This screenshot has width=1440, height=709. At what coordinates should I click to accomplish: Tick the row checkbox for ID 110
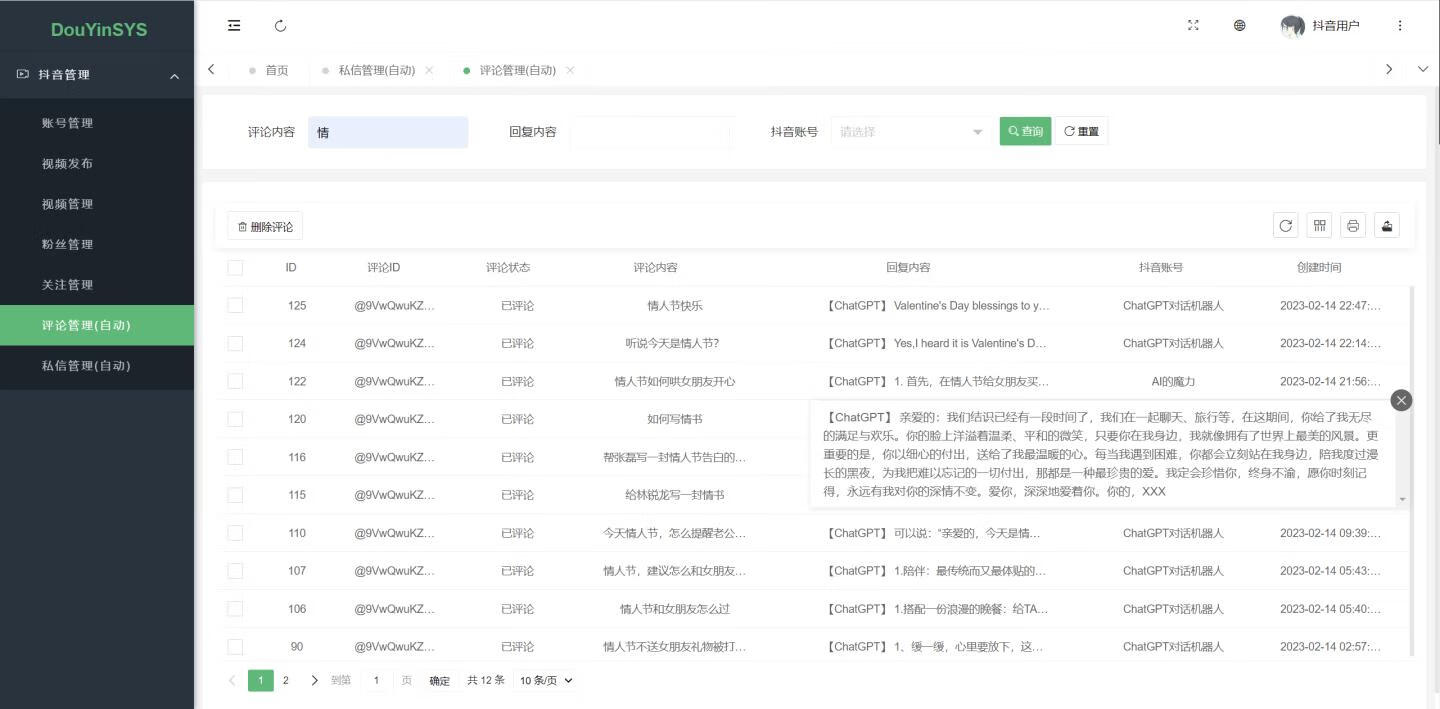[235, 532]
